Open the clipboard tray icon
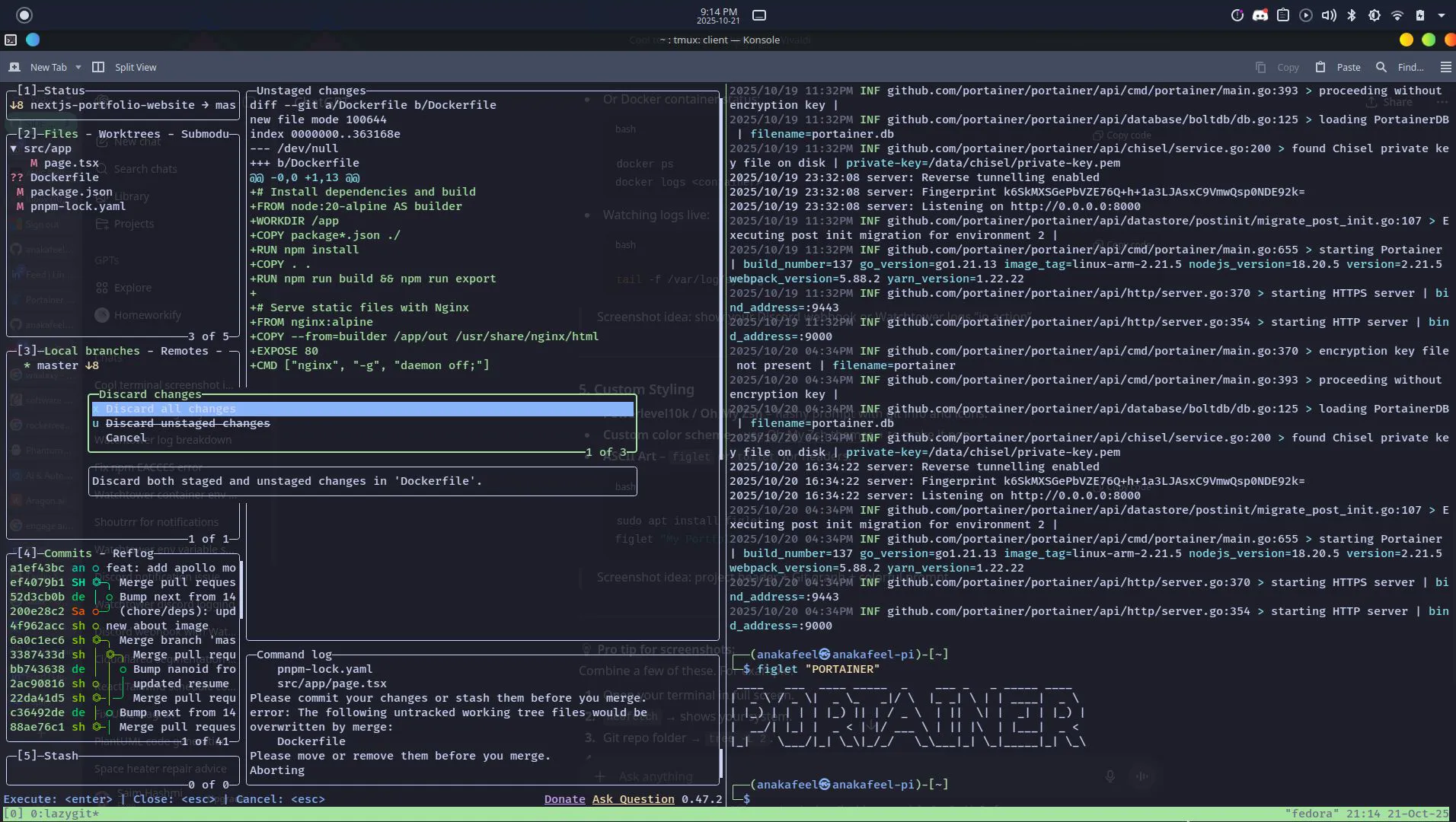1456x822 pixels. [1283, 15]
